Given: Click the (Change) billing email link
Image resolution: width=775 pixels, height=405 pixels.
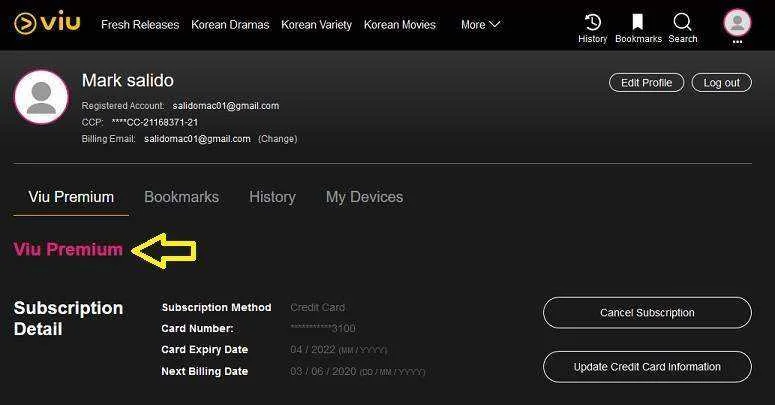Looking at the screenshot, I should (278, 139).
